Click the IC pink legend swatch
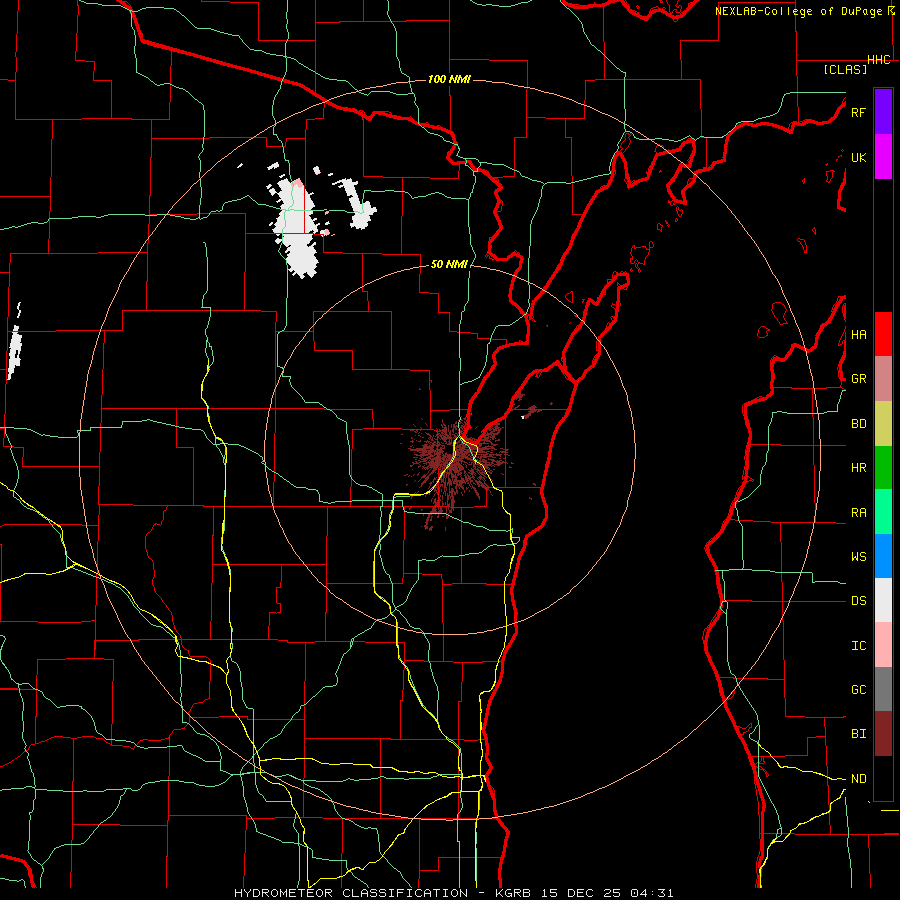The width and height of the screenshot is (900, 900). click(x=883, y=645)
